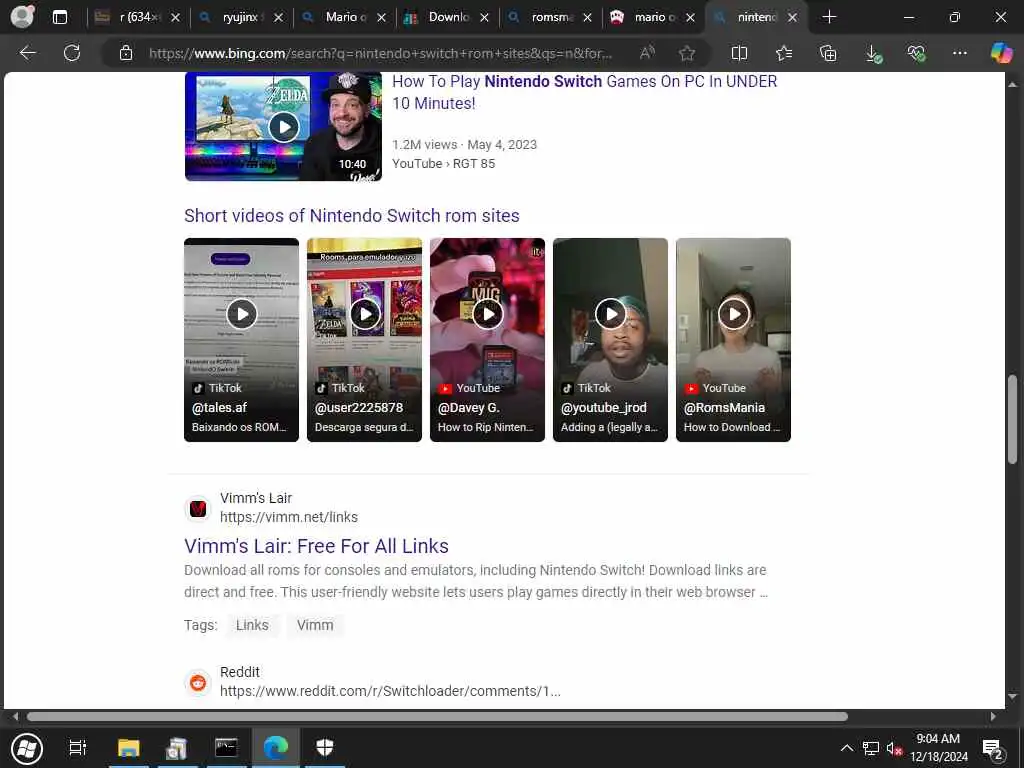Open Downloads icon in toolbar
Screen dimensions: 1024x768
[x=873, y=54]
